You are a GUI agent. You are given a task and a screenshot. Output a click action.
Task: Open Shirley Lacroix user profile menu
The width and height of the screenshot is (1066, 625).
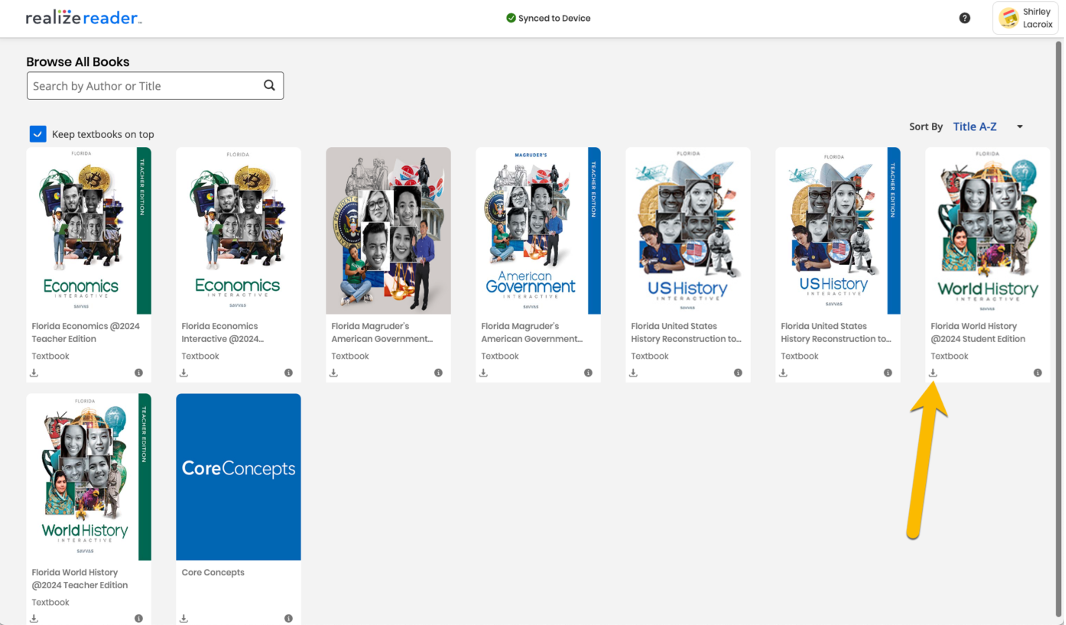[x=1025, y=18]
